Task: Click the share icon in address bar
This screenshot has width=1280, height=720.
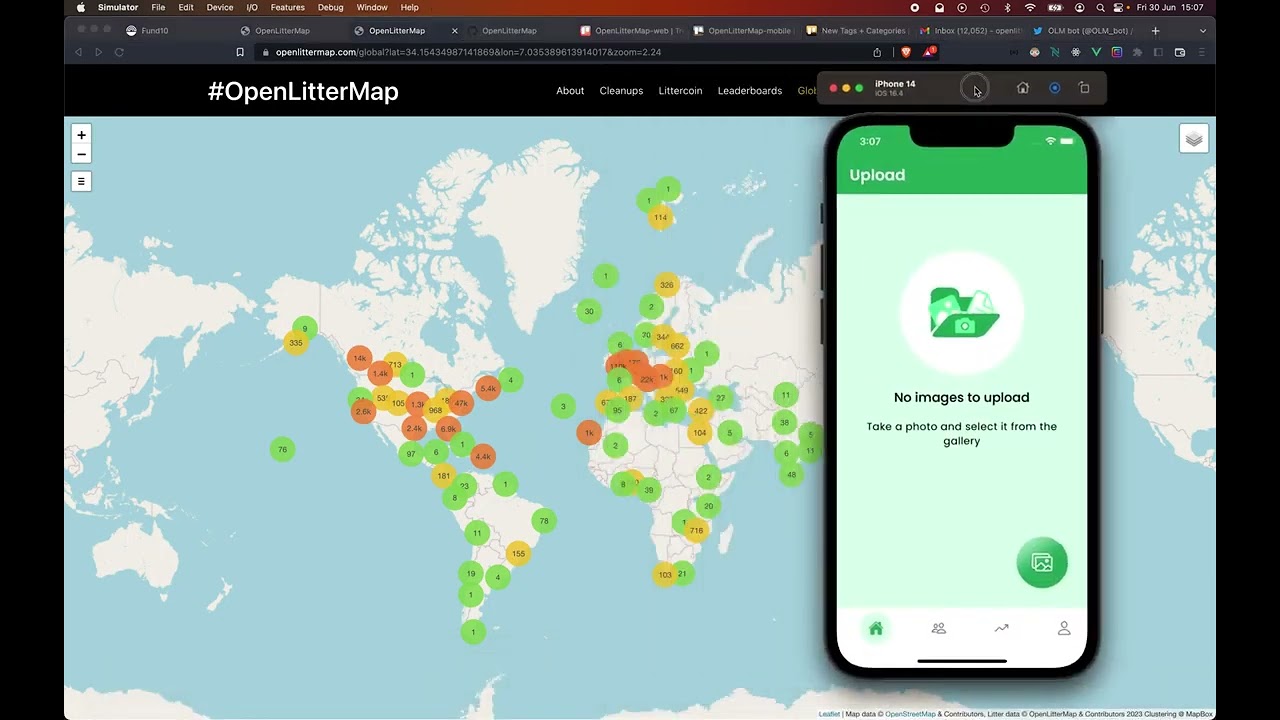Action: 877,52
